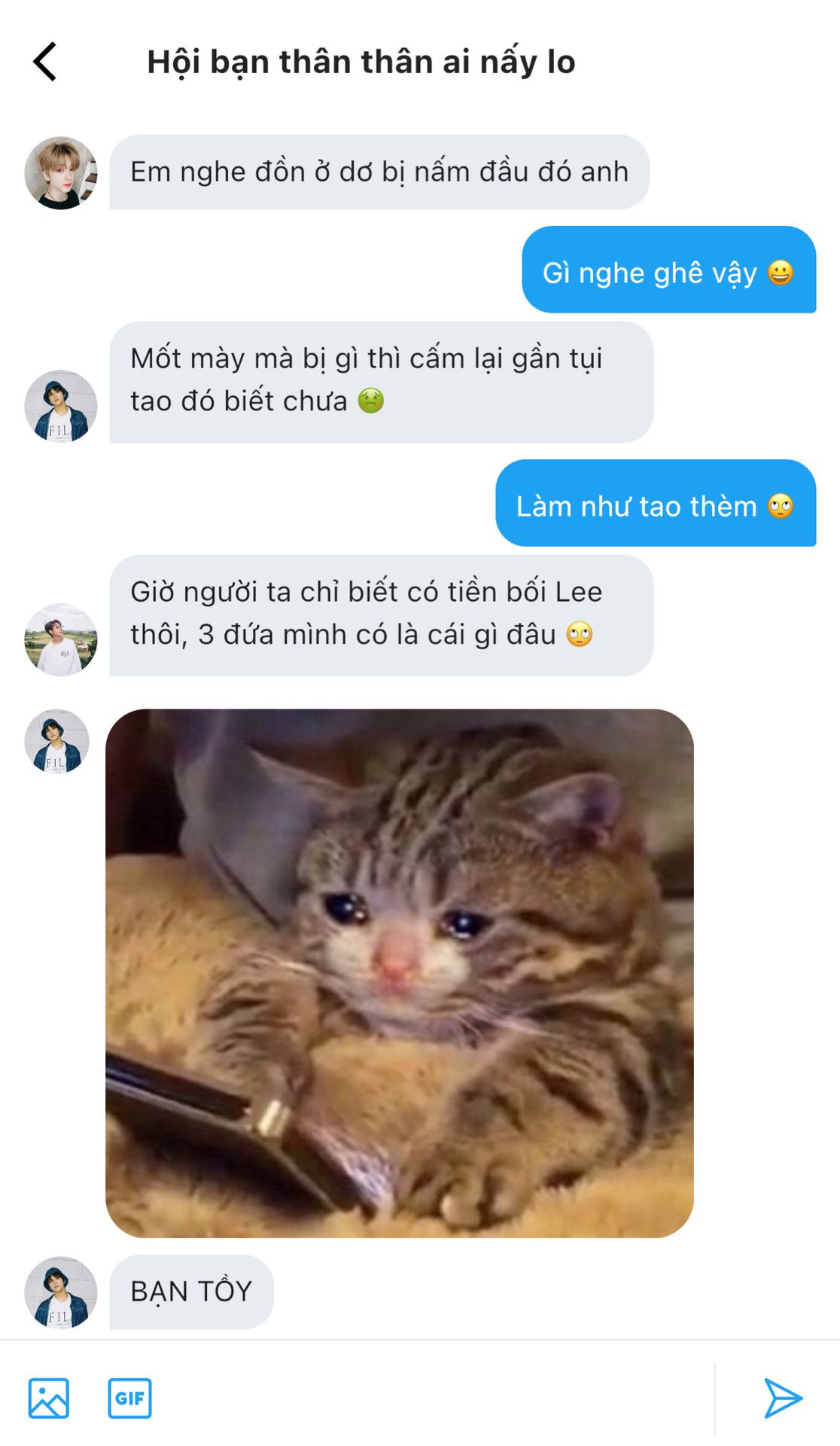Viewport: 840px width, 1446px height.
Task: Tap chat title "Hội bạn thân thân ai nấy lo"
Action: [x=361, y=62]
